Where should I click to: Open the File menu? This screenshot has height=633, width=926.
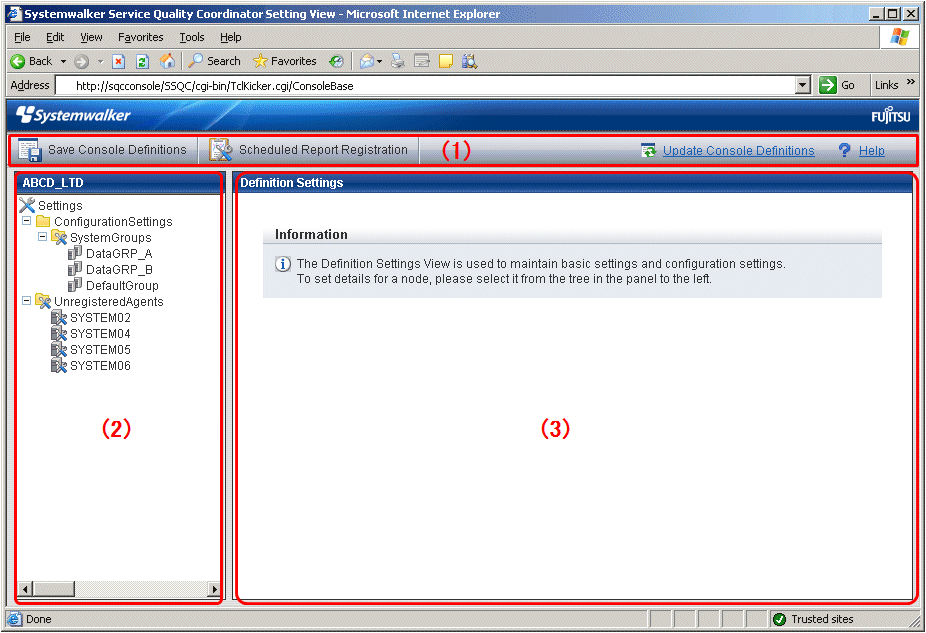pos(22,37)
